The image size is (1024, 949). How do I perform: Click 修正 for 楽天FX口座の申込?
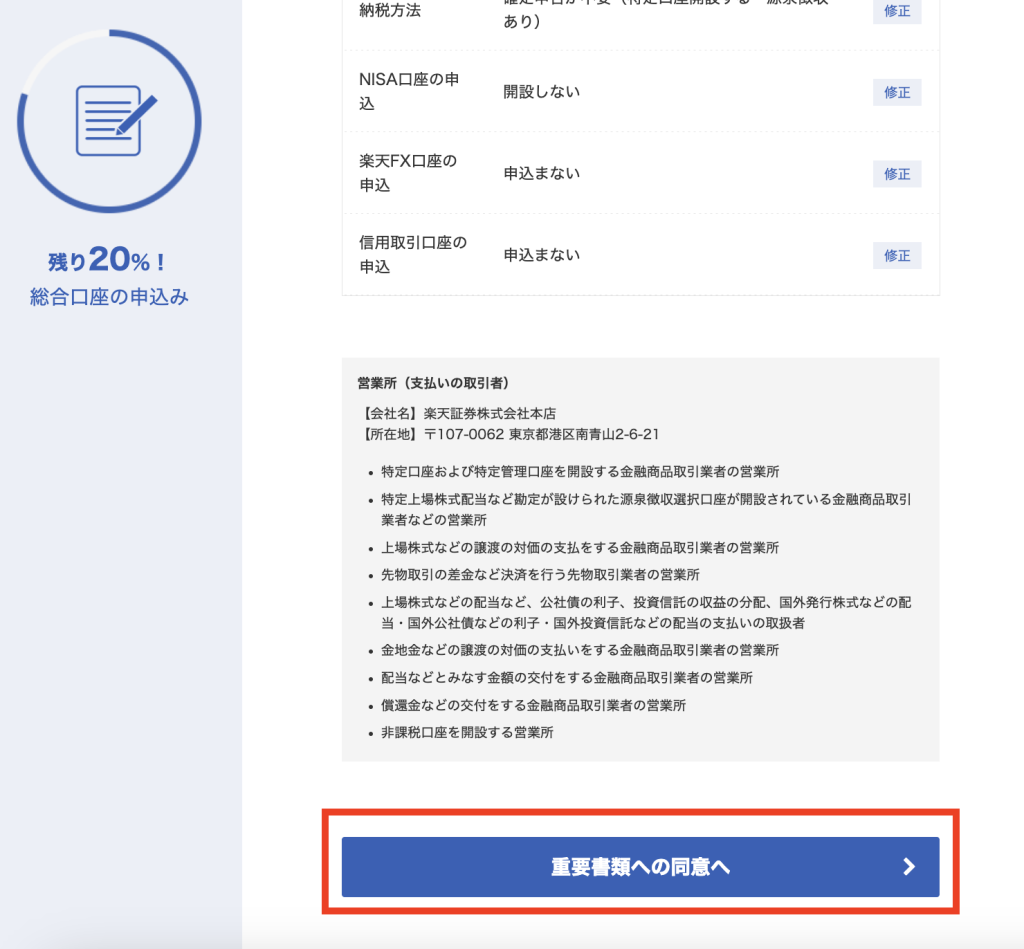(x=896, y=173)
